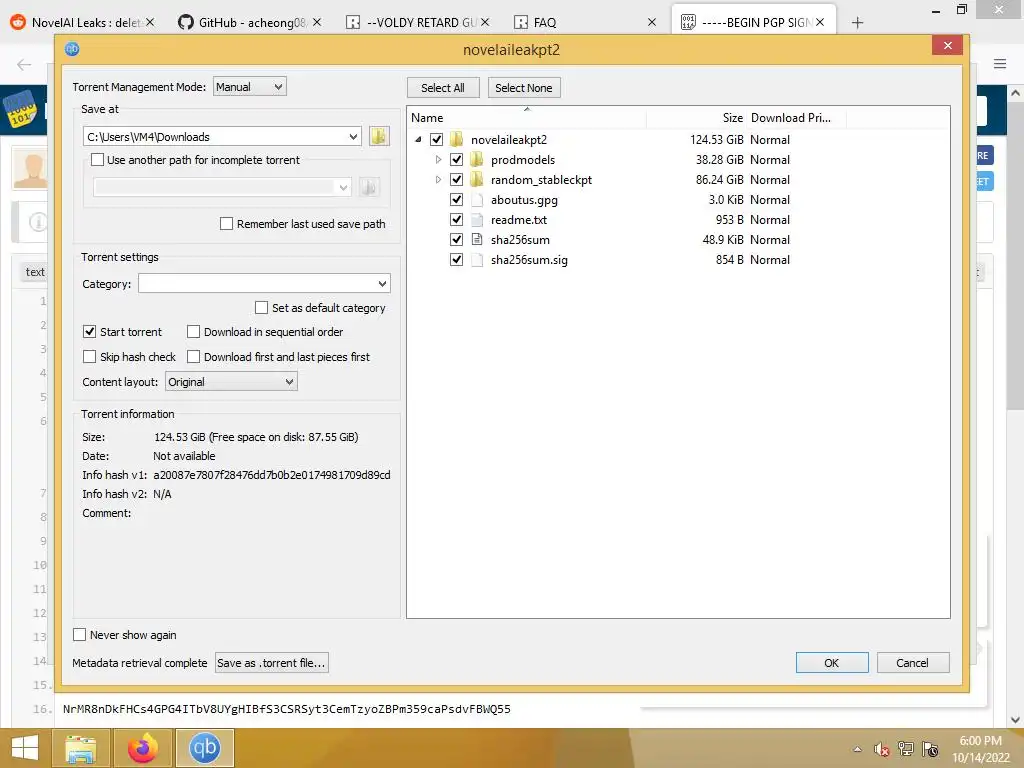Viewport: 1024px width, 768px height.
Task: Show hidden tray icons arrow
Action: click(x=857, y=749)
